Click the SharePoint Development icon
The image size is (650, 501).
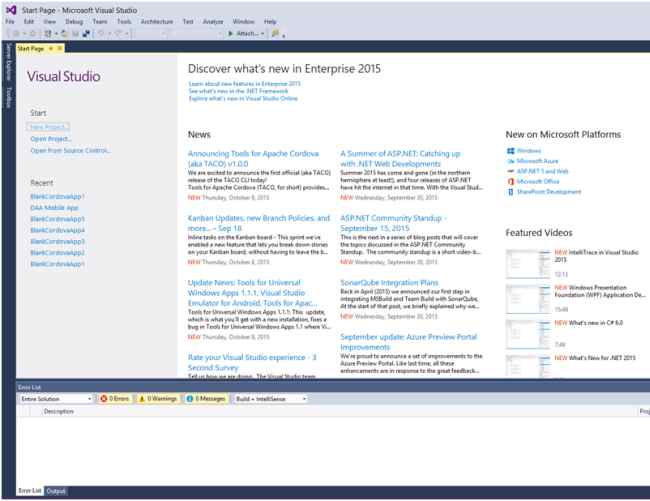click(x=511, y=192)
